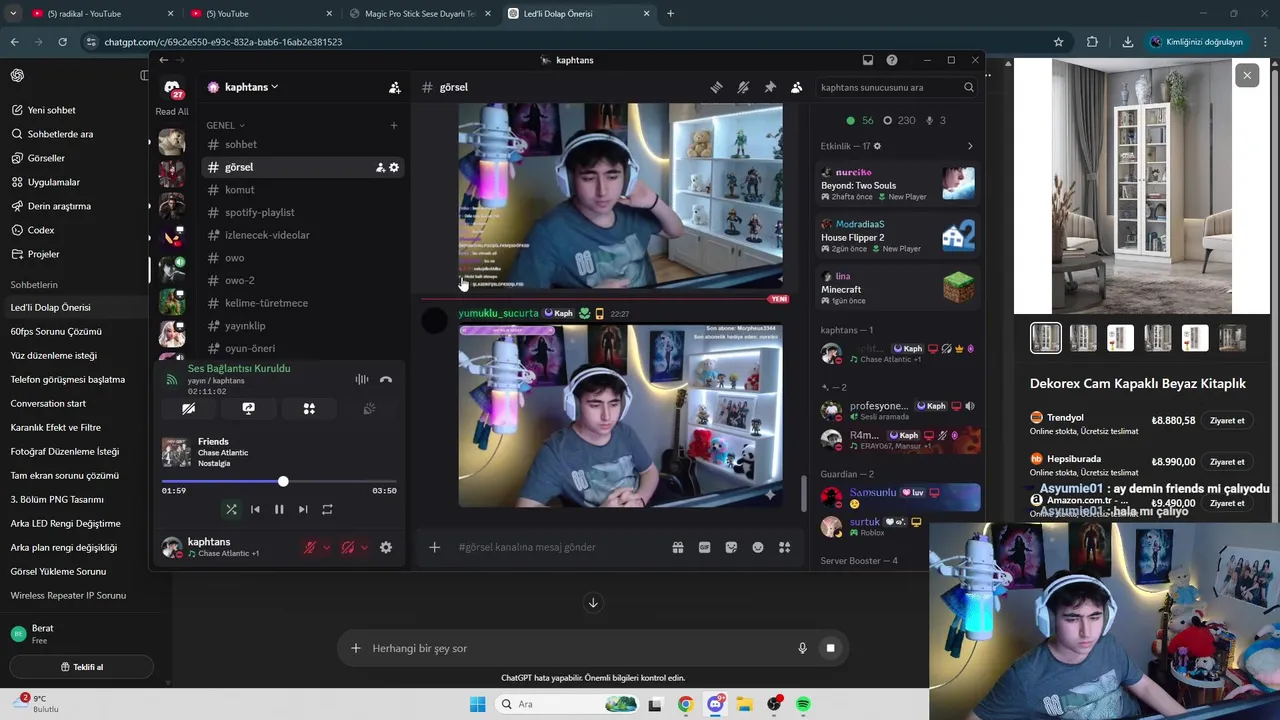The image size is (1280, 720).
Task: Open sohbet channel
Action: coord(302,144)
